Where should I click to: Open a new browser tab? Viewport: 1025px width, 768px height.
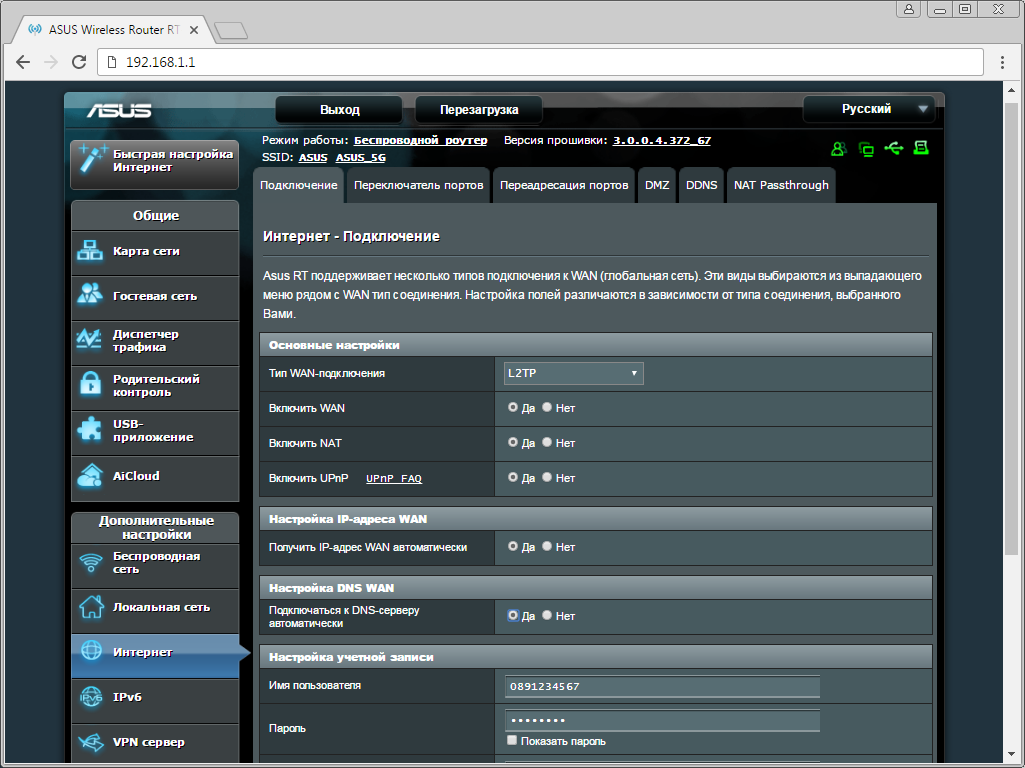pyautogui.click(x=230, y=30)
